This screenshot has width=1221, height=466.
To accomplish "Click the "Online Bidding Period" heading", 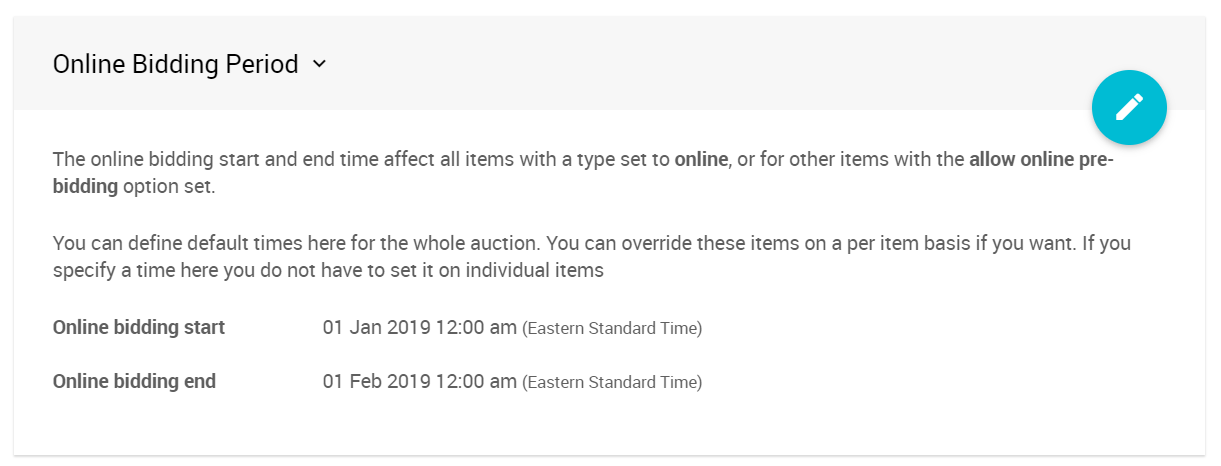I will pos(175,64).
